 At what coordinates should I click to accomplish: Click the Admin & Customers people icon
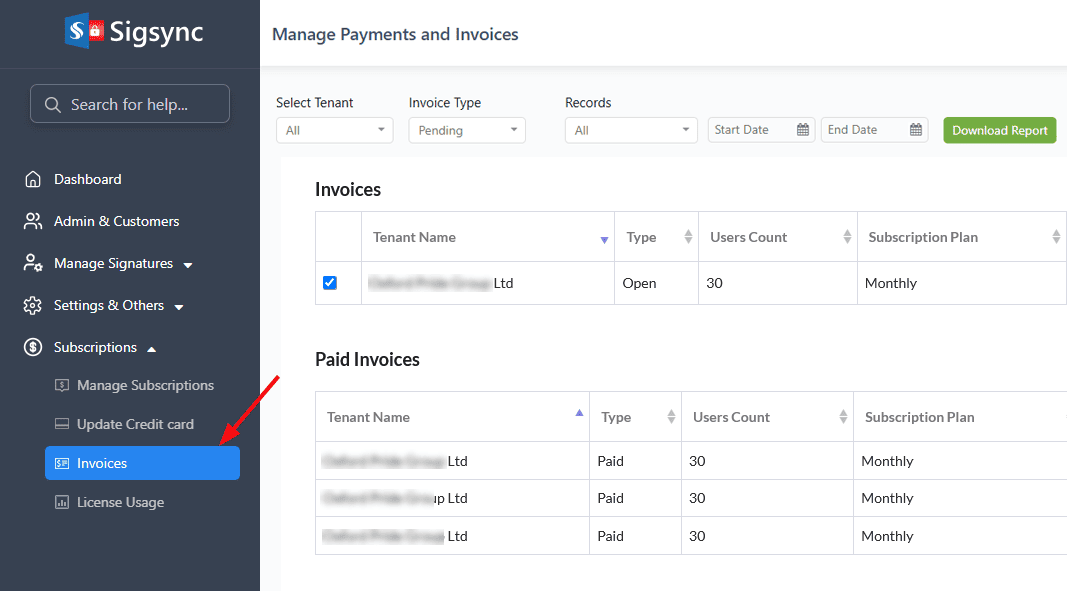[x=34, y=222]
